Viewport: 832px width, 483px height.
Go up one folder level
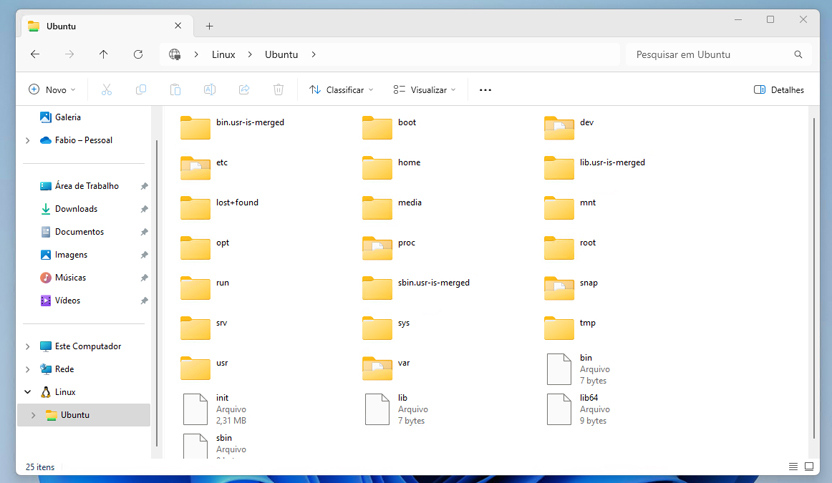(103, 54)
